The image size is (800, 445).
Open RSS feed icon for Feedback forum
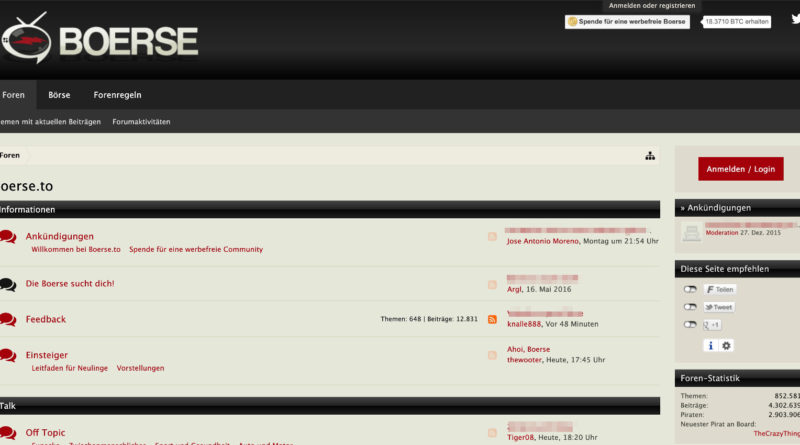click(492, 319)
